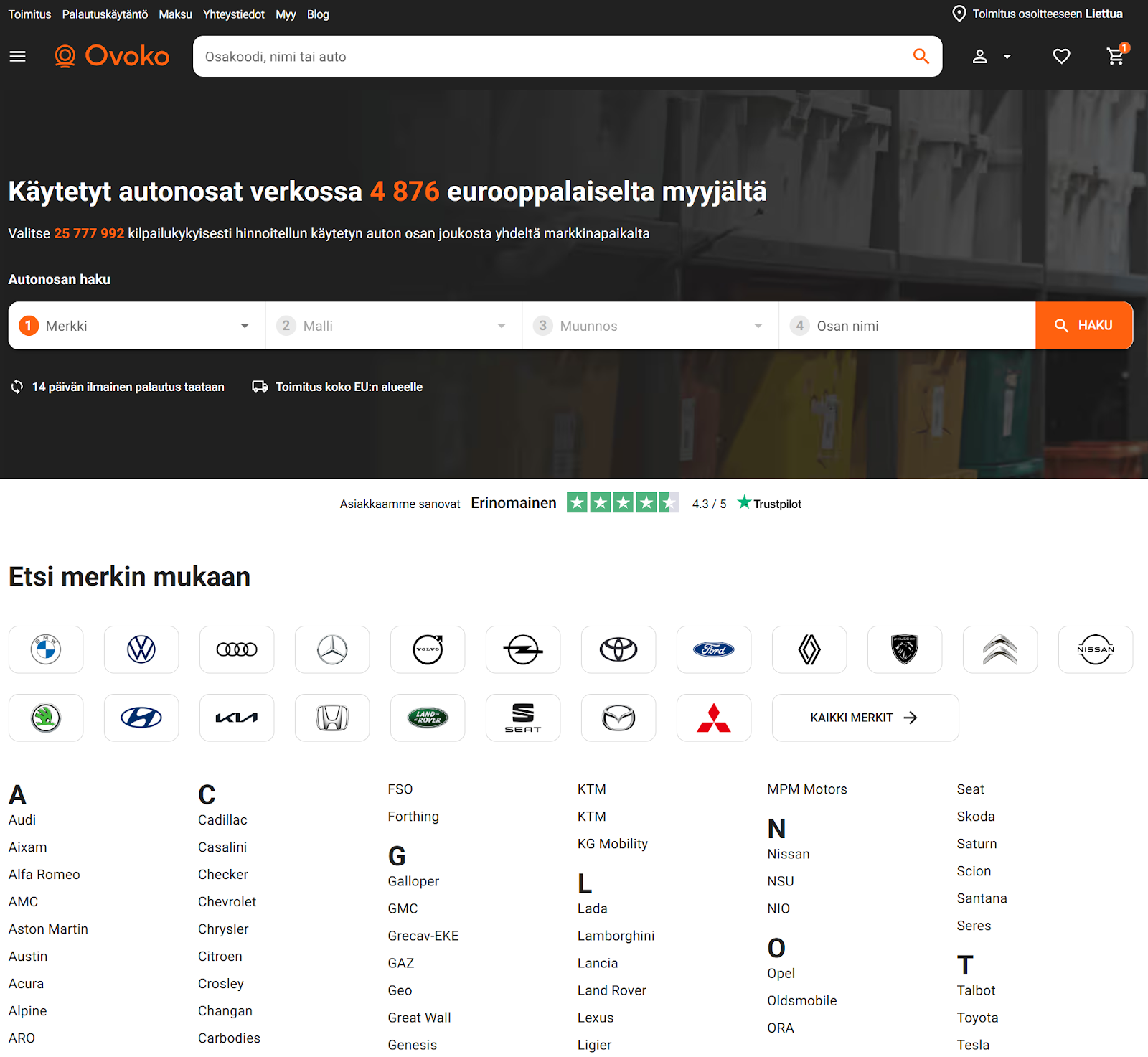
Task: Open the Saturn brand link
Action: point(977,845)
